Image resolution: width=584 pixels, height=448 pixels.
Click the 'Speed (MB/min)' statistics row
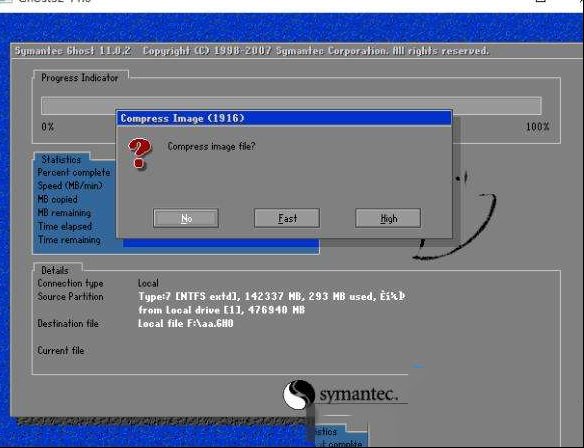[x=70, y=185]
